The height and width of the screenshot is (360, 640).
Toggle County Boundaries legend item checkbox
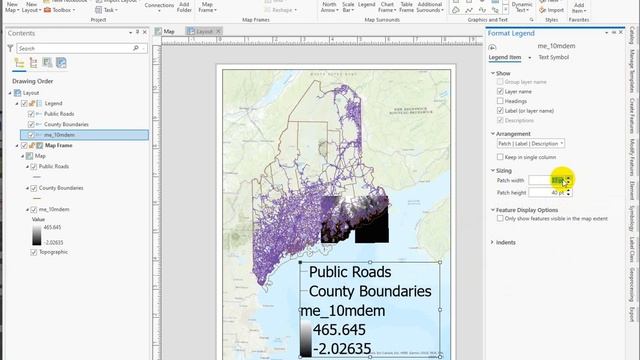[x=31, y=124]
